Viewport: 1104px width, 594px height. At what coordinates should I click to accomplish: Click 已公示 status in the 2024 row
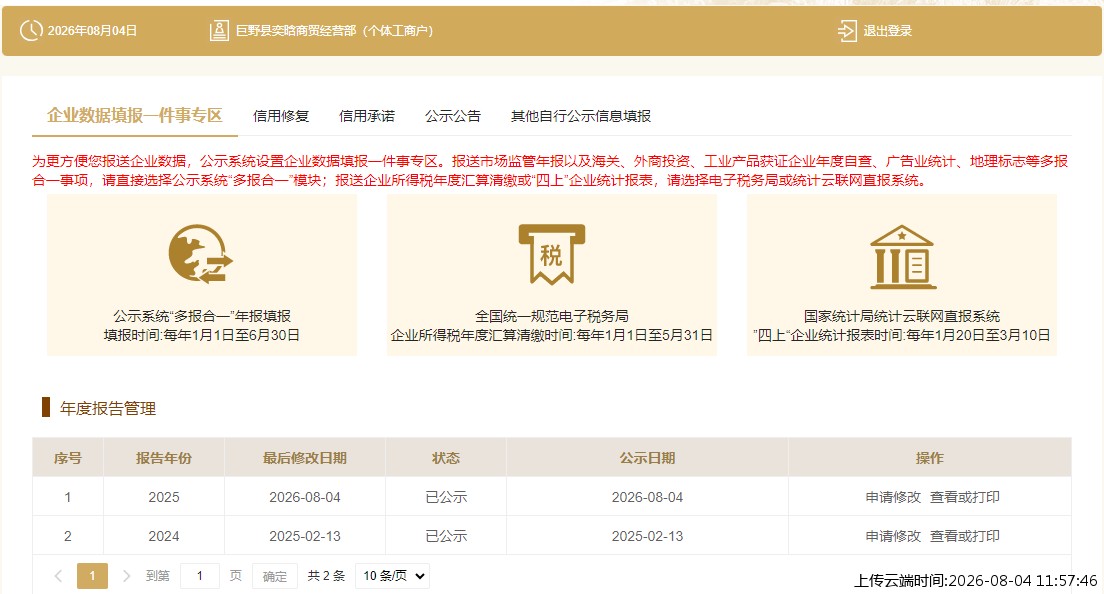click(446, 536)
